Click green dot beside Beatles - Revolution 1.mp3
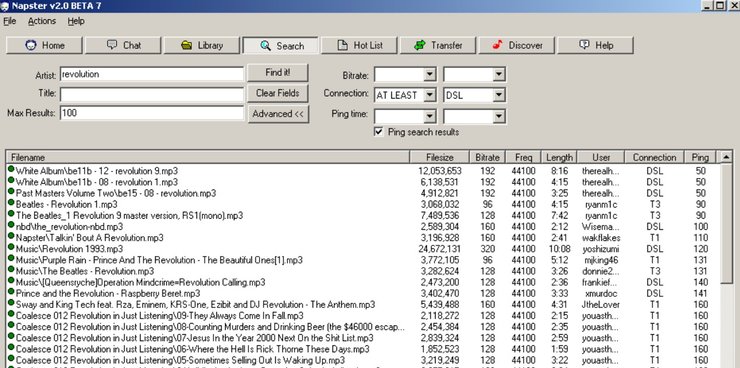740x368 pixels. (x=11, y=202)
